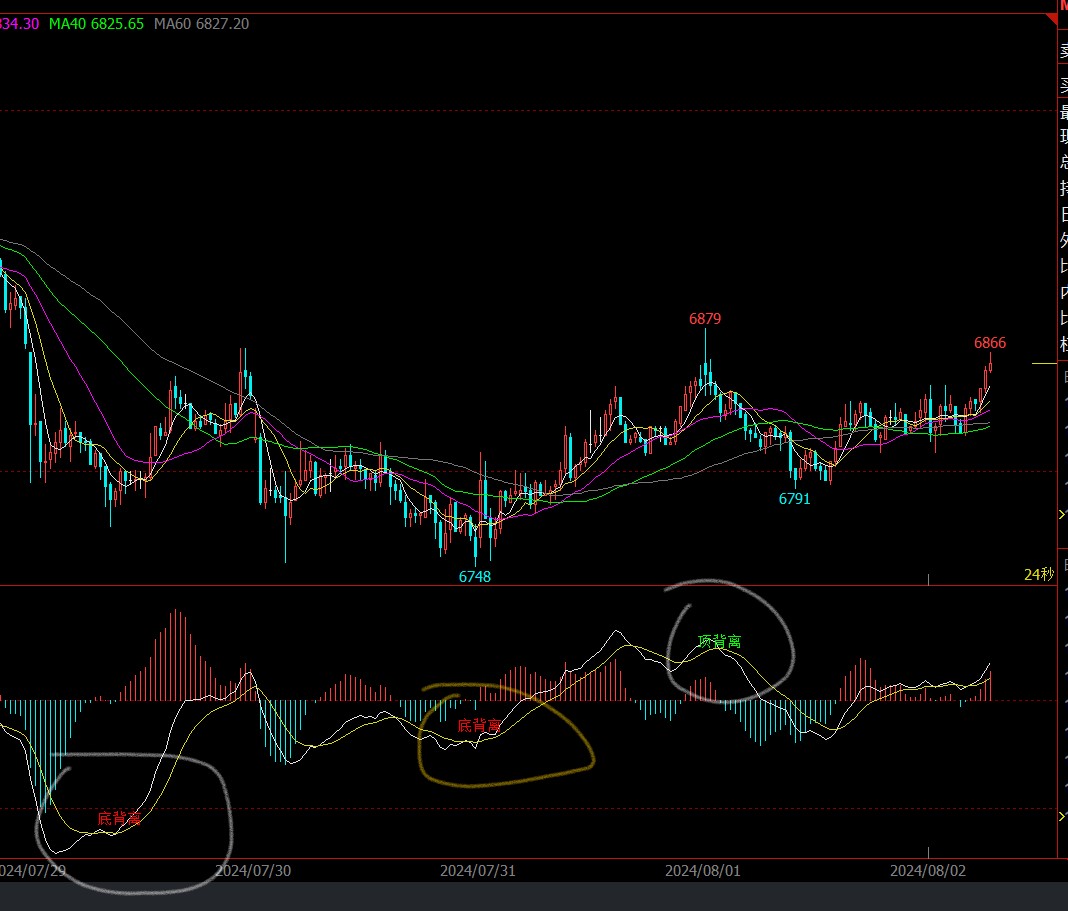Select the 6791 low price label
The height and width of the screenshot is (911, 1068).
(x=794, y=499)
